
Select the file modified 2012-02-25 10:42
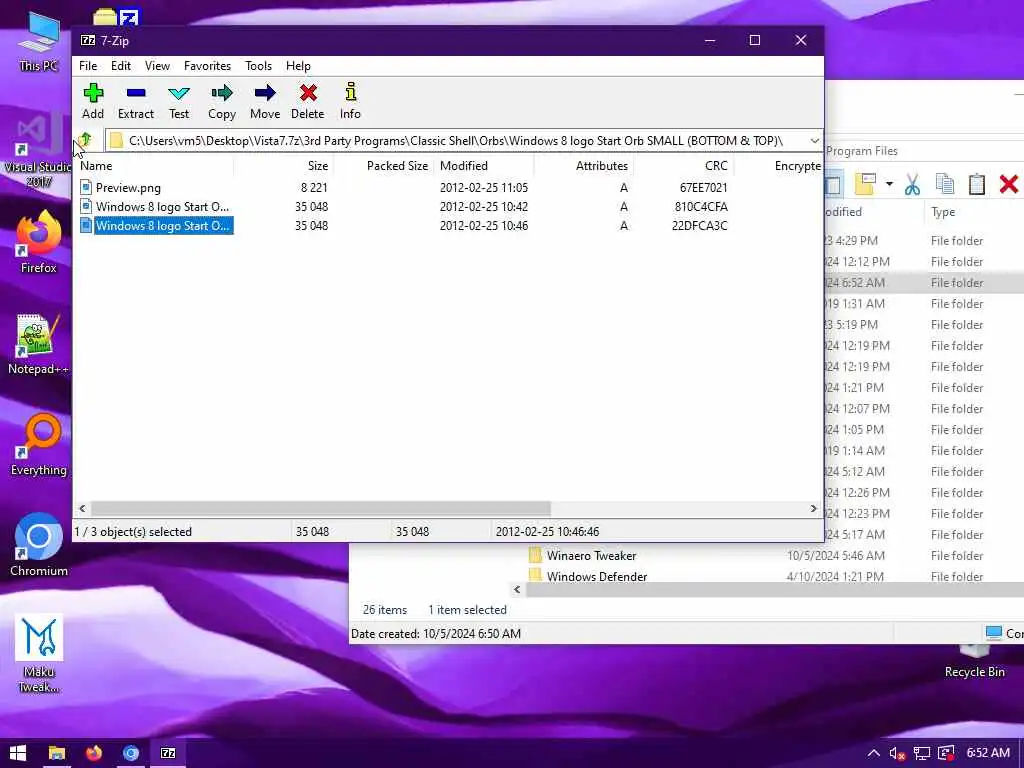[155, 207]
